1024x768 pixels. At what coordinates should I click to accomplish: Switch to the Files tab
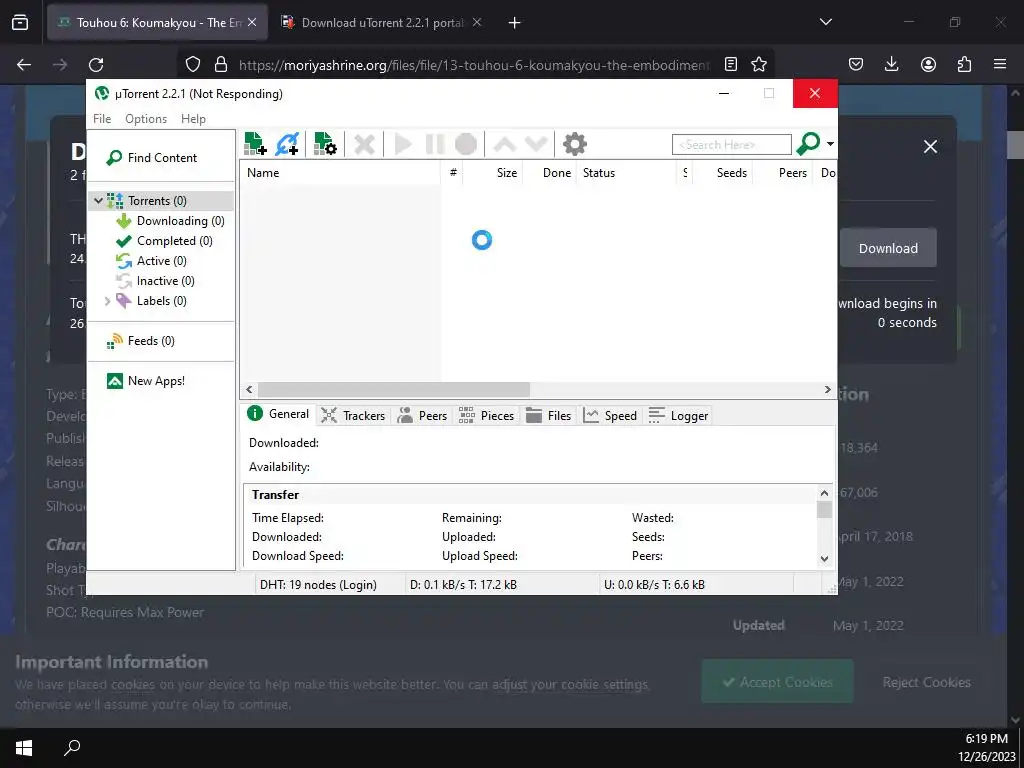(549, 415)
